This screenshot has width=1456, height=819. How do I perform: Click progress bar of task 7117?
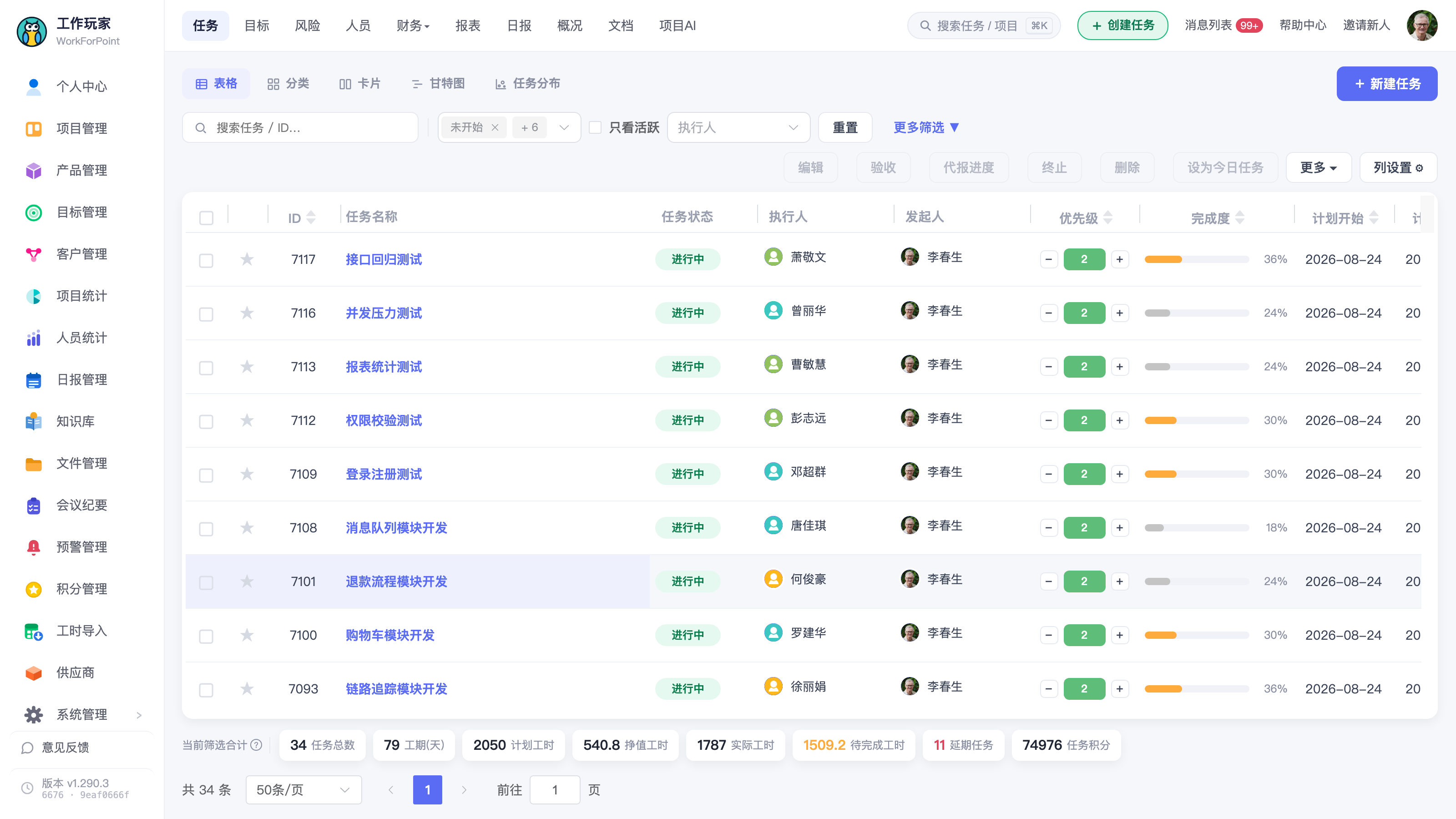click(x=1197, y=259)
